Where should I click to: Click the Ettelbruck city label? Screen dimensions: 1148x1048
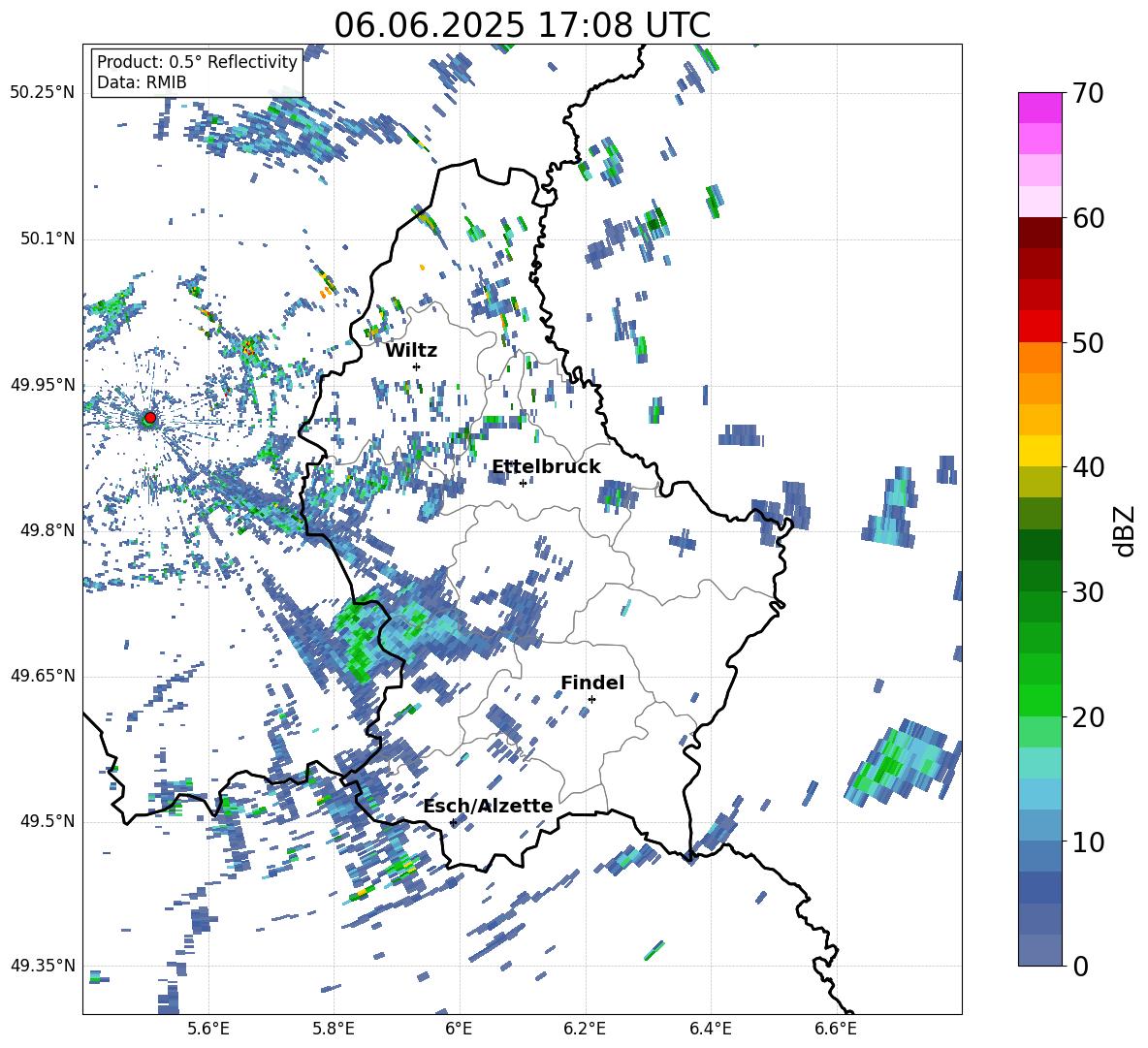point(546,467)
